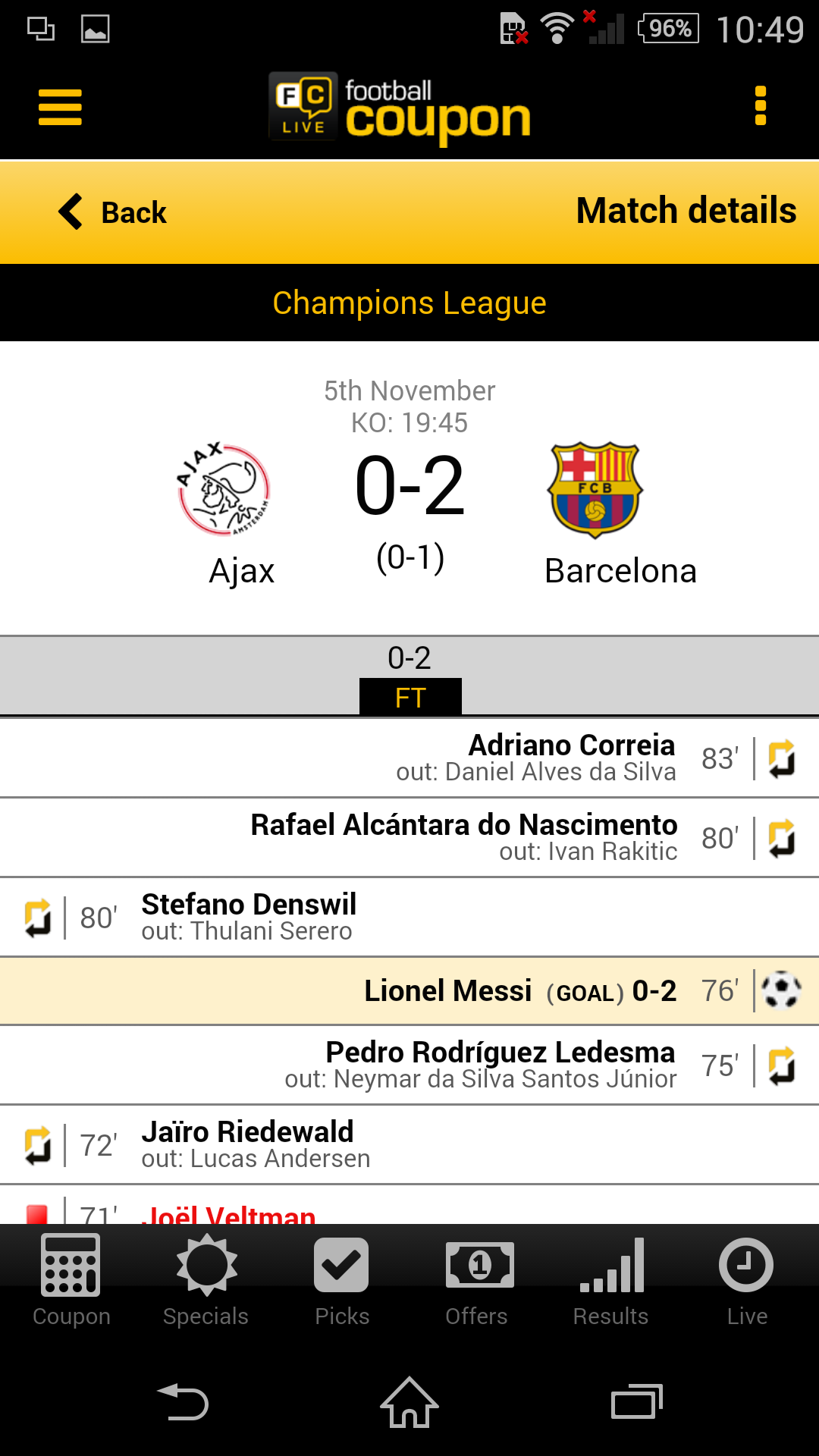This screenshot has width=819, height=1456.
Task: Open the hamburger menu
Action: [60, 107]
